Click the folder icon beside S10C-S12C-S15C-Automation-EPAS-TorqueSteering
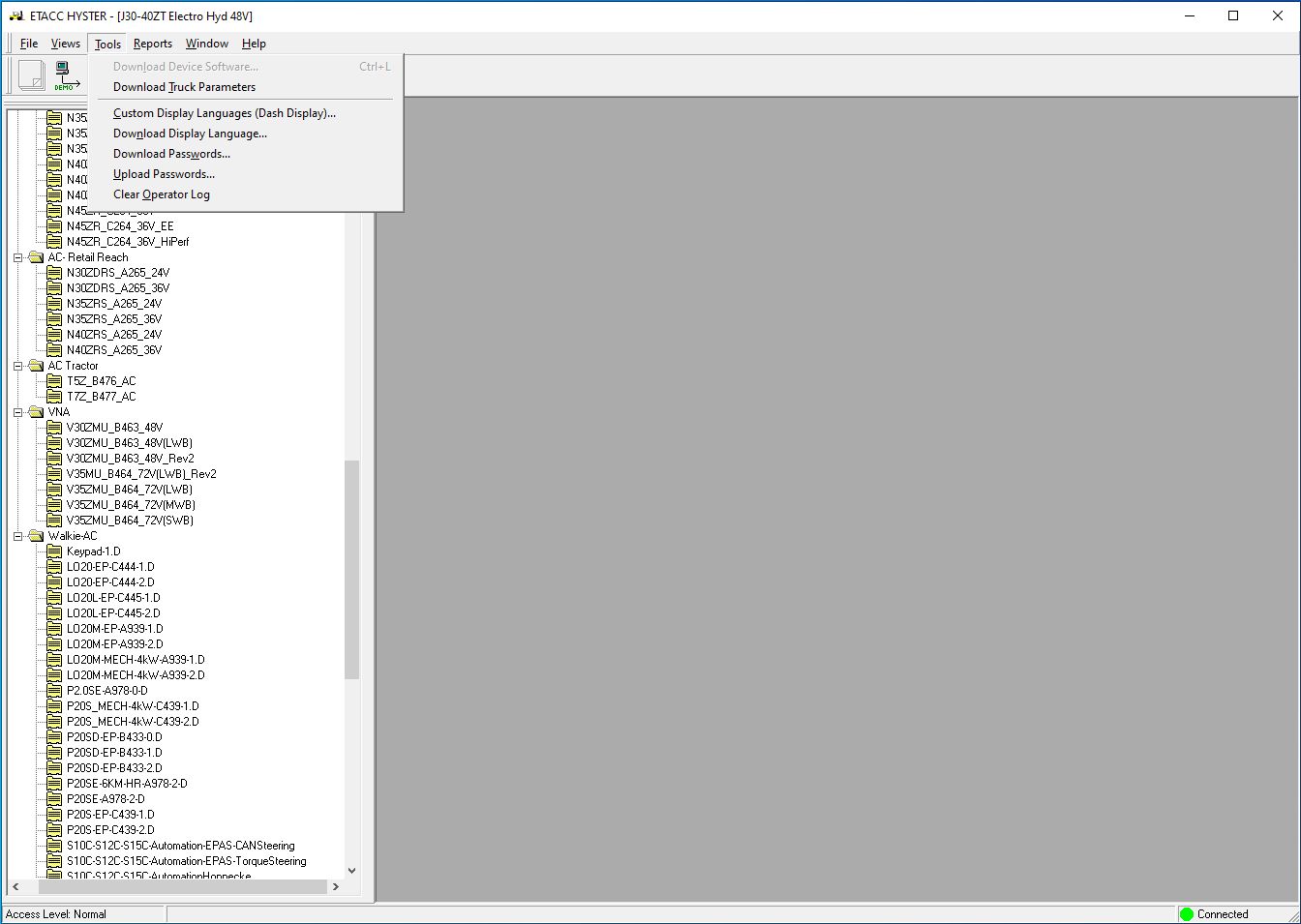 coord(55,861)
